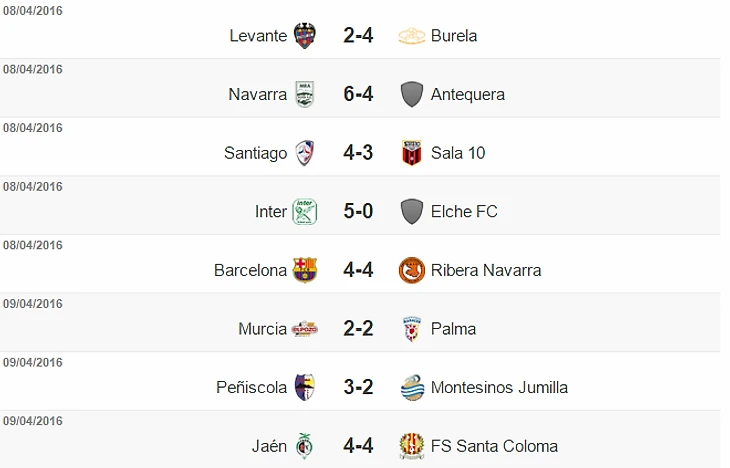Click the Jaén 4-4 Santa Coloma score
The image size is (730, 468).
358,446
